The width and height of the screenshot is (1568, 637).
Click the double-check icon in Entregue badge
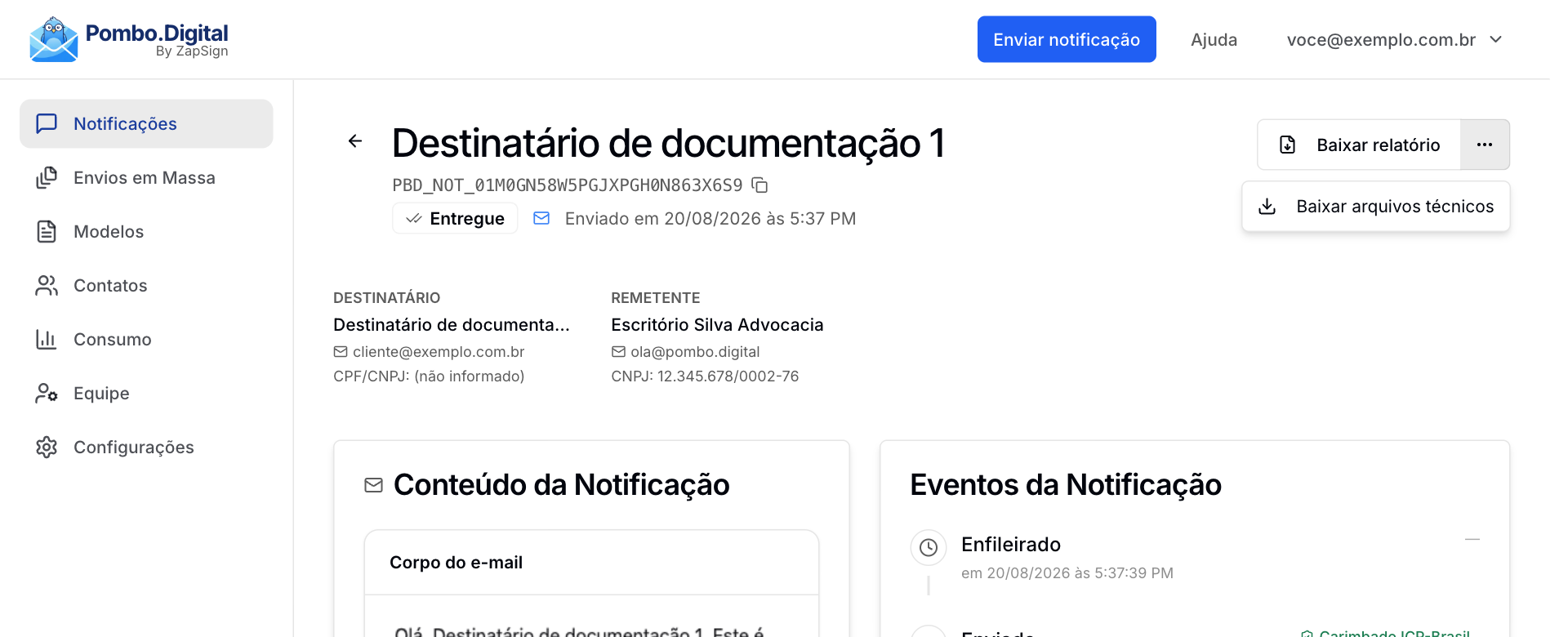coord(414,218)
